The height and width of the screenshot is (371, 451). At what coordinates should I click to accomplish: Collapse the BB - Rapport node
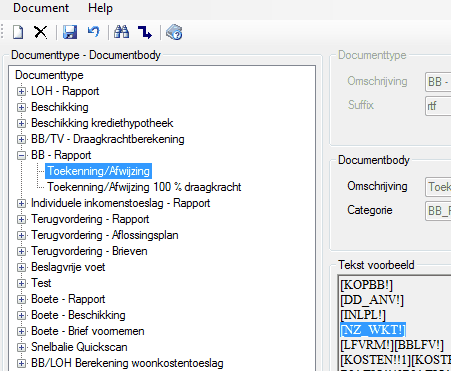coord(21,155)
